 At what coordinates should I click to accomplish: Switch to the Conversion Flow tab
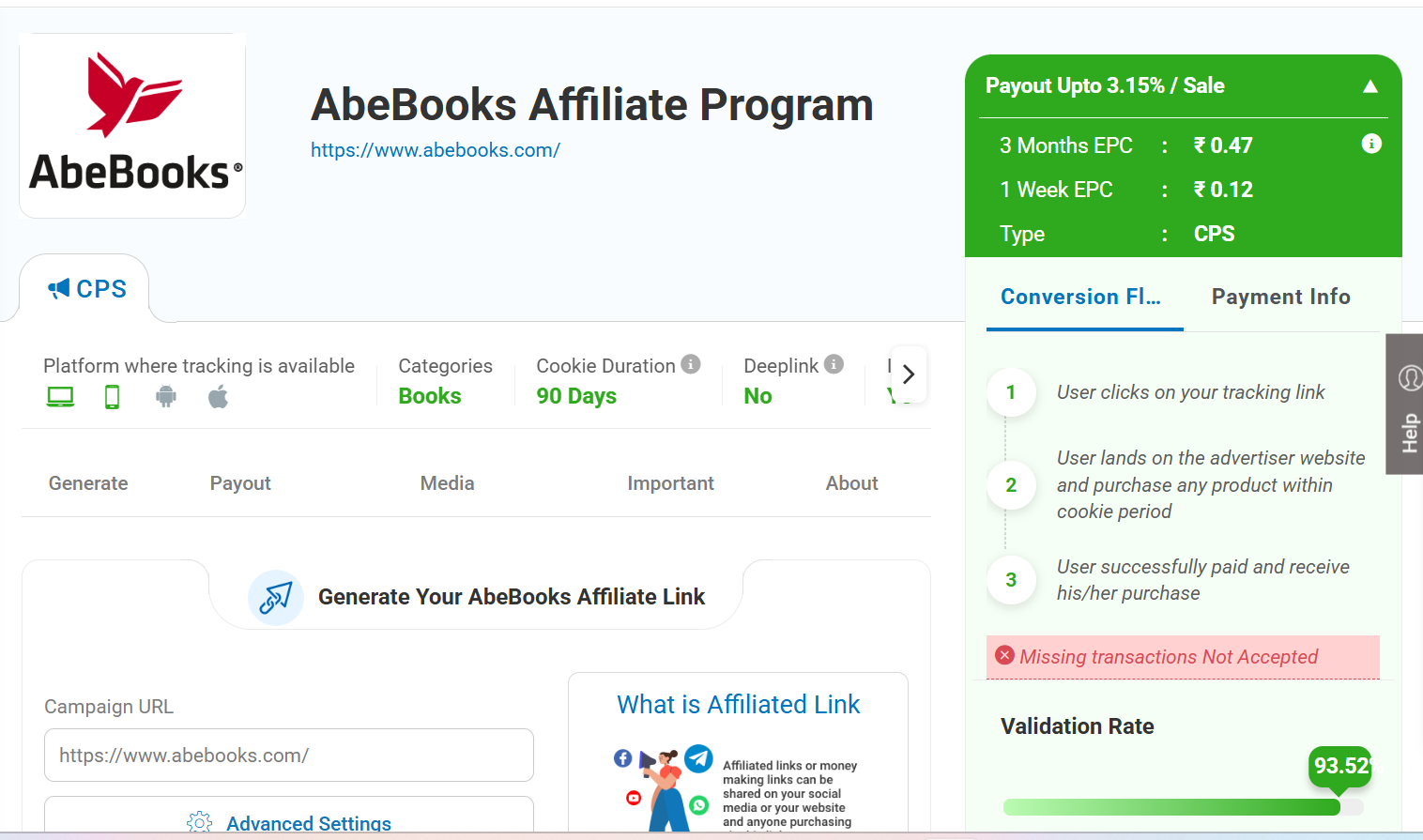[1081, 297]
